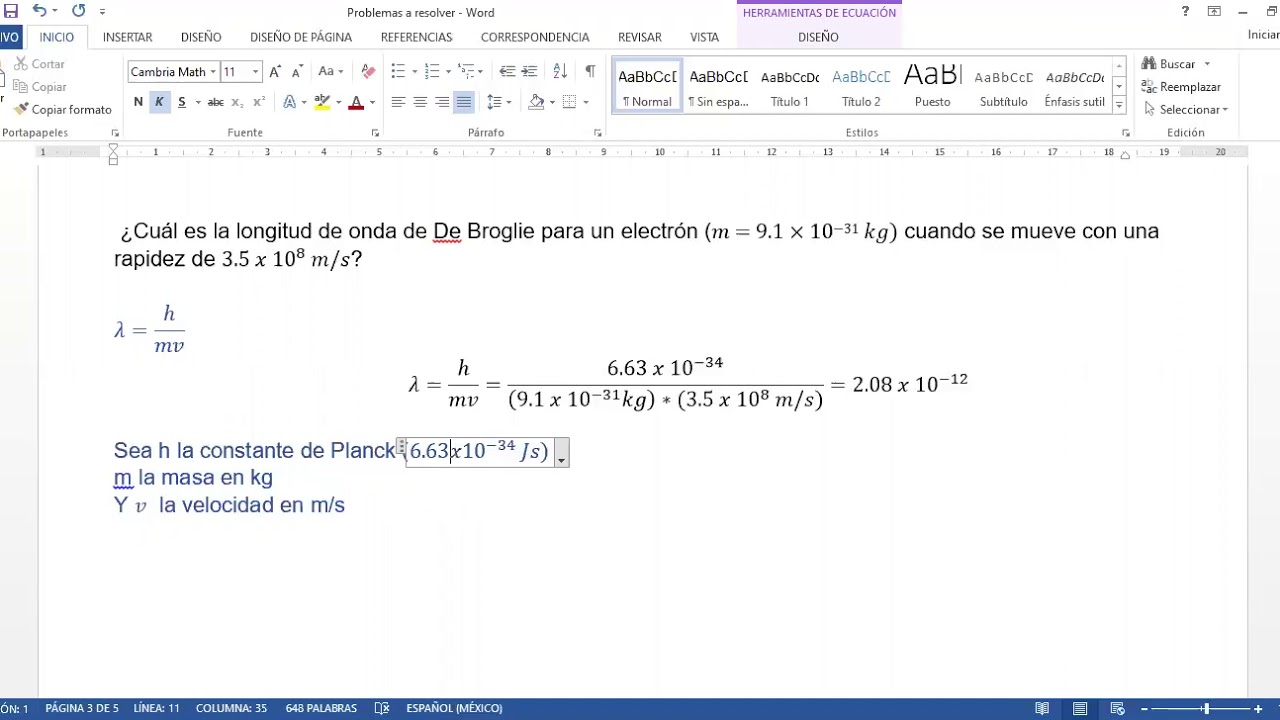Apply paragraph shading with the paint bucket
1280x720 pixels.
pyautogui.click(x=536, y=102)
